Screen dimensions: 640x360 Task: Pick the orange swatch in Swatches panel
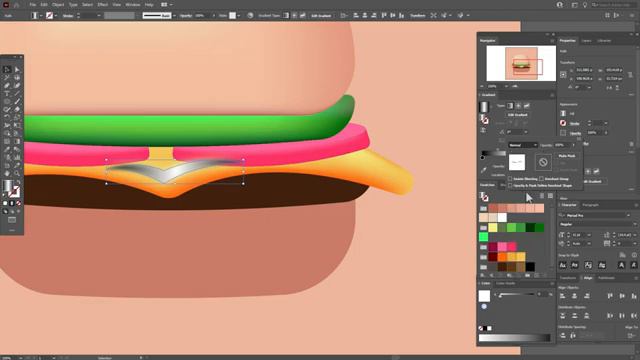(502, 257)
